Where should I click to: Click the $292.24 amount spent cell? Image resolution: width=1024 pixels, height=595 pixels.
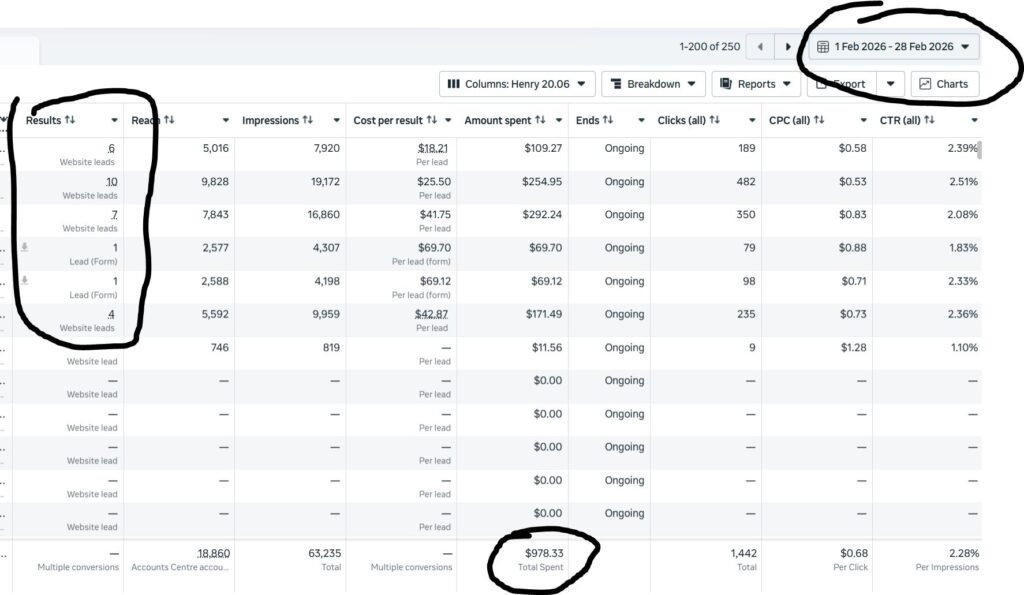(541, 214)
